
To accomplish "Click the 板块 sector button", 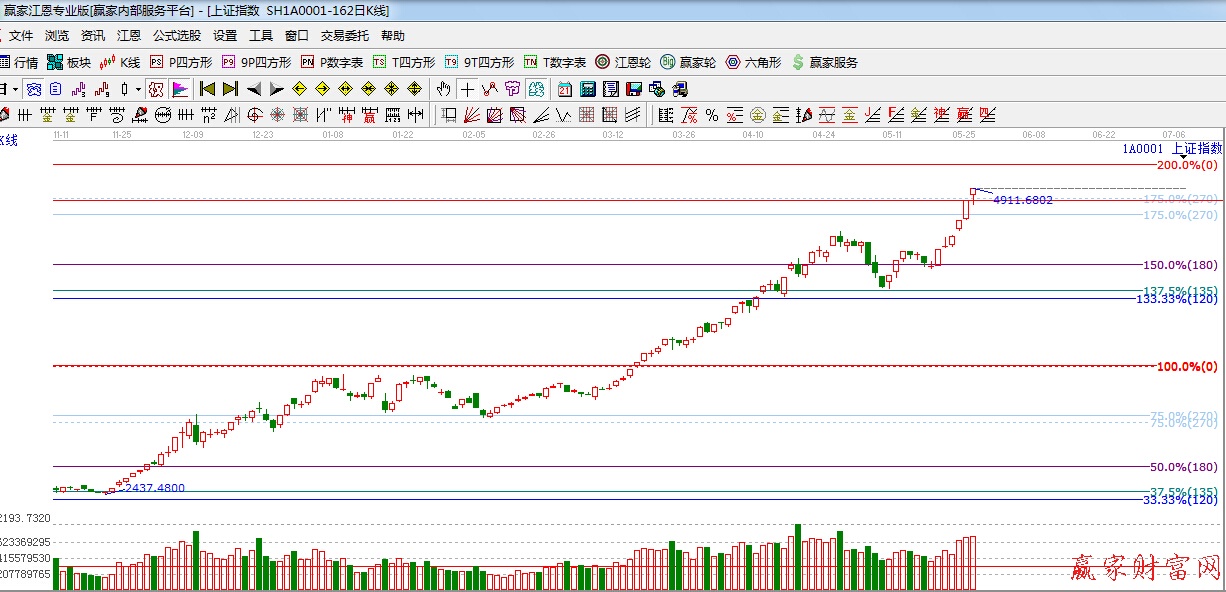I will click(x=68, y=62).
